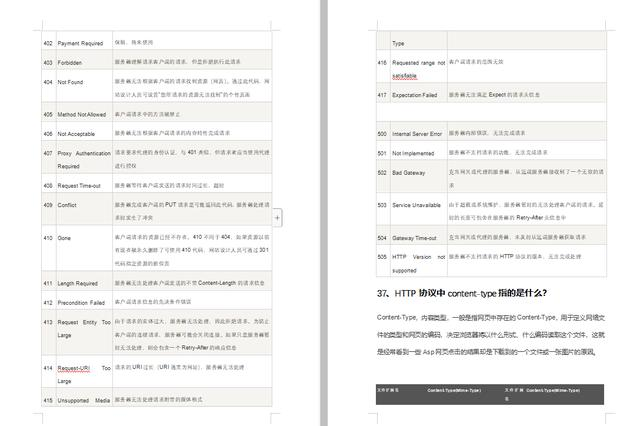Click the 417 description mentioning 'Expect'
640x426 pixels.
coord(527,93)
